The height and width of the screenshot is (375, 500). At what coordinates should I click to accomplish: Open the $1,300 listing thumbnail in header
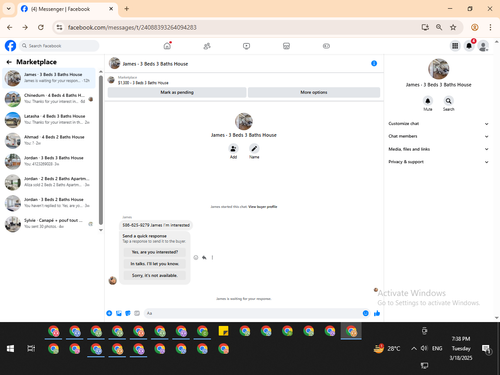(111, 80)
